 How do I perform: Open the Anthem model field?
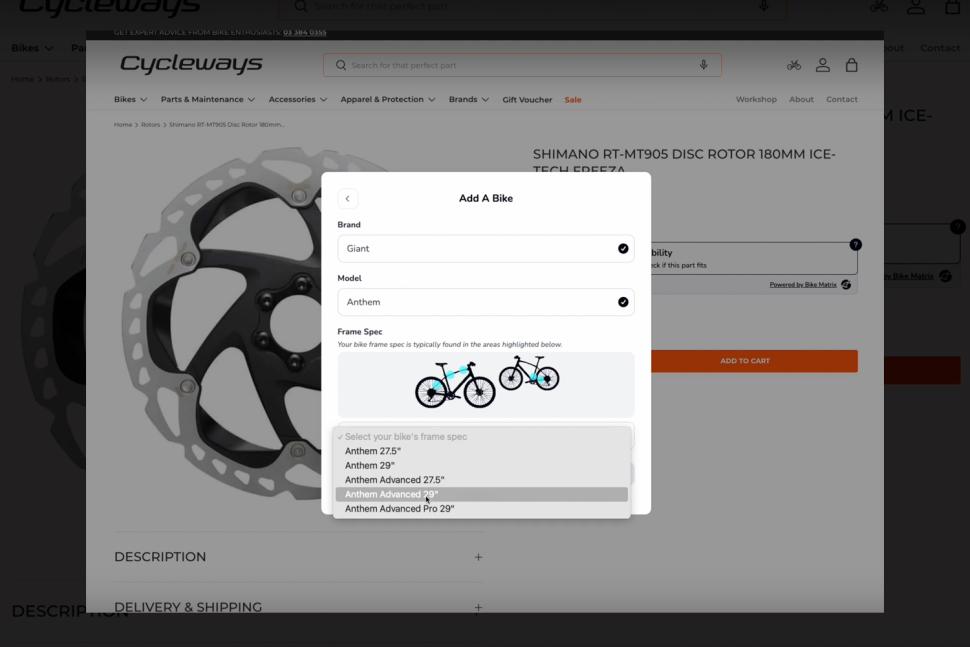(x=486, y=302)
